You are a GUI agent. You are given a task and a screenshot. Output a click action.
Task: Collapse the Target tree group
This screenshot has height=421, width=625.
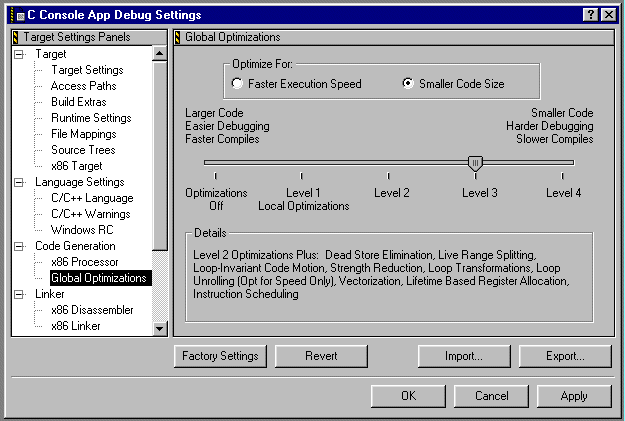[19, 54]
